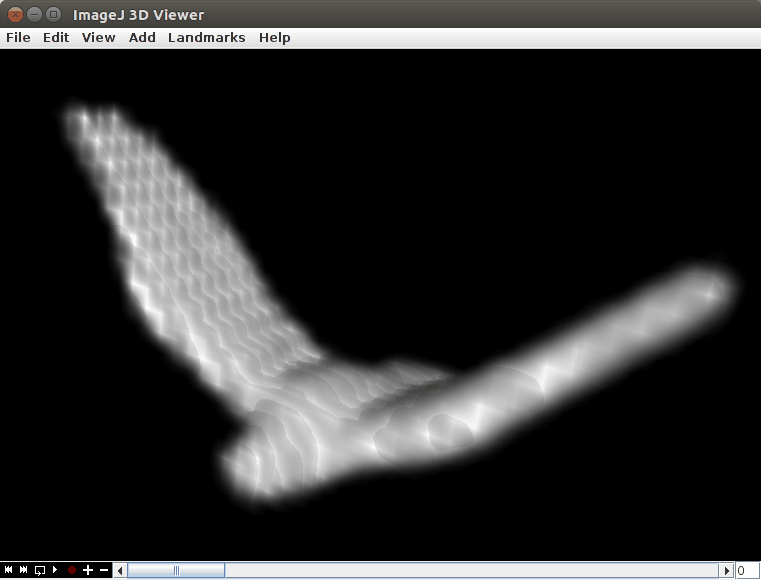761x580 pixels.
Task: Open the View menu
Action: (99, 38)
